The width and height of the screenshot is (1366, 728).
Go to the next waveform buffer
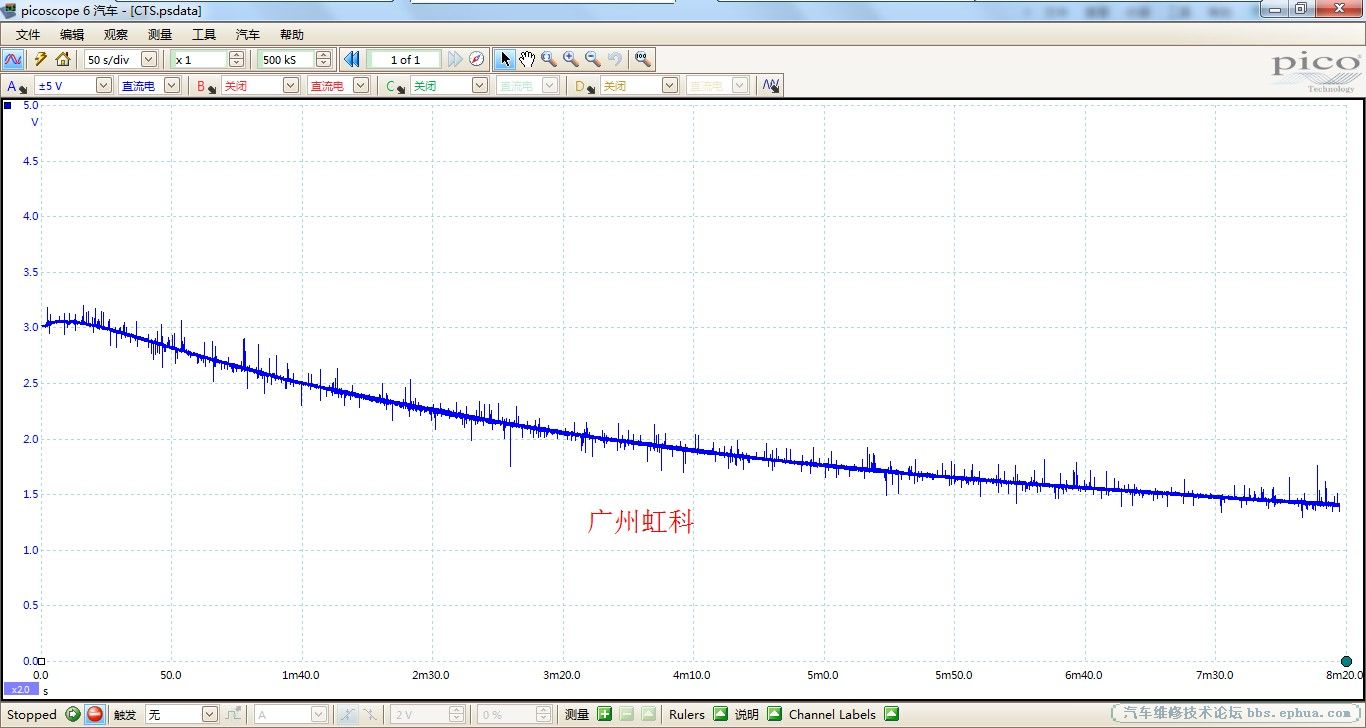click(455, 59)
